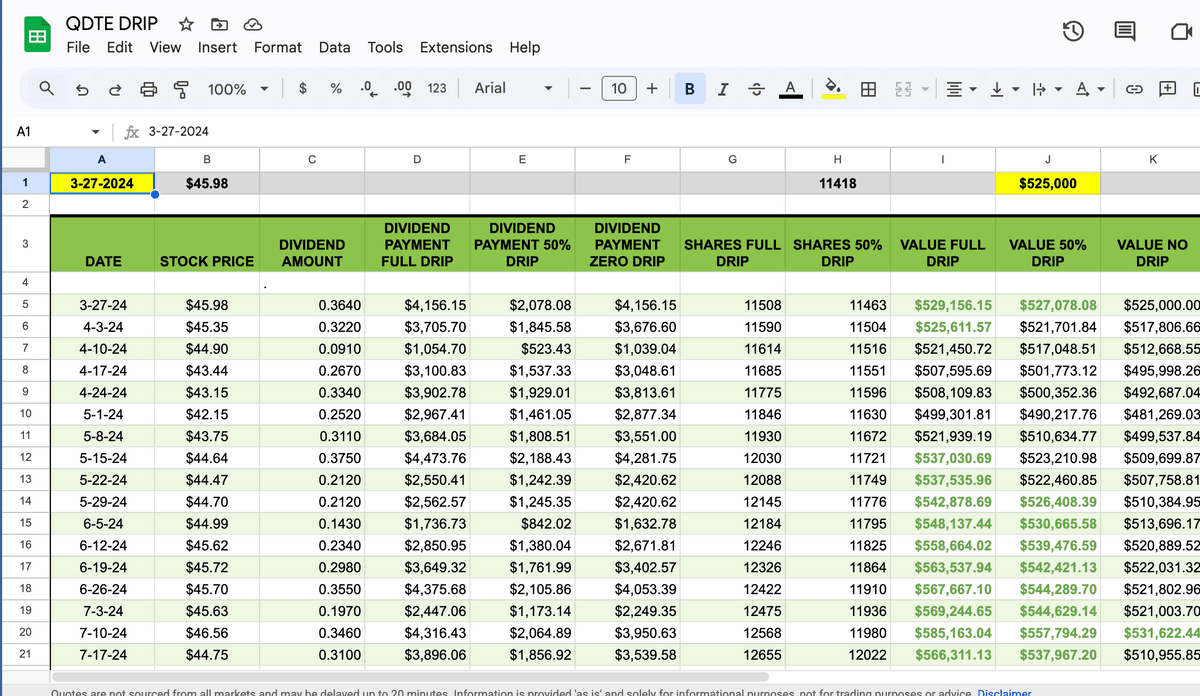Decrease decimal places
Screen dimensions: 1200x696
369,88
